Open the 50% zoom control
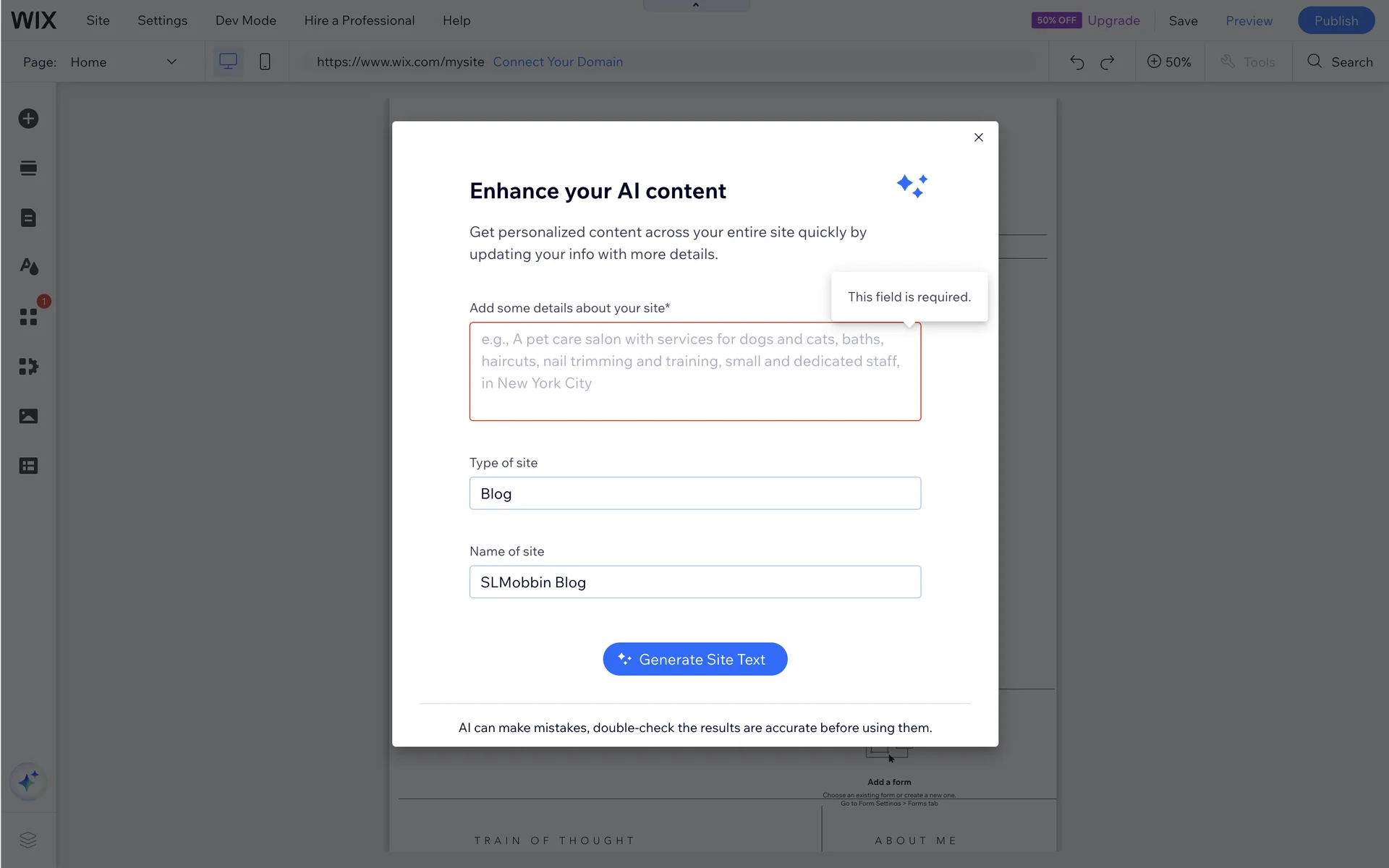 1169,62
